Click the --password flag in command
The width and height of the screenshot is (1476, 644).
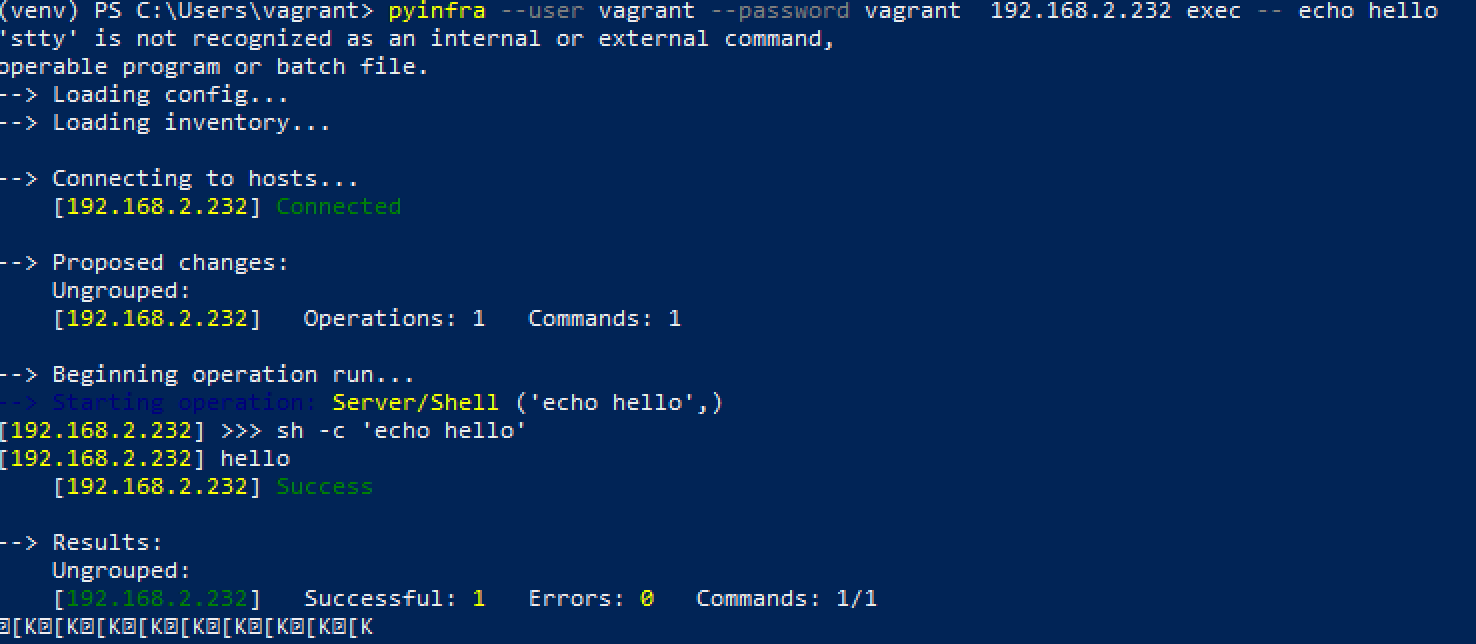point(780,12)
